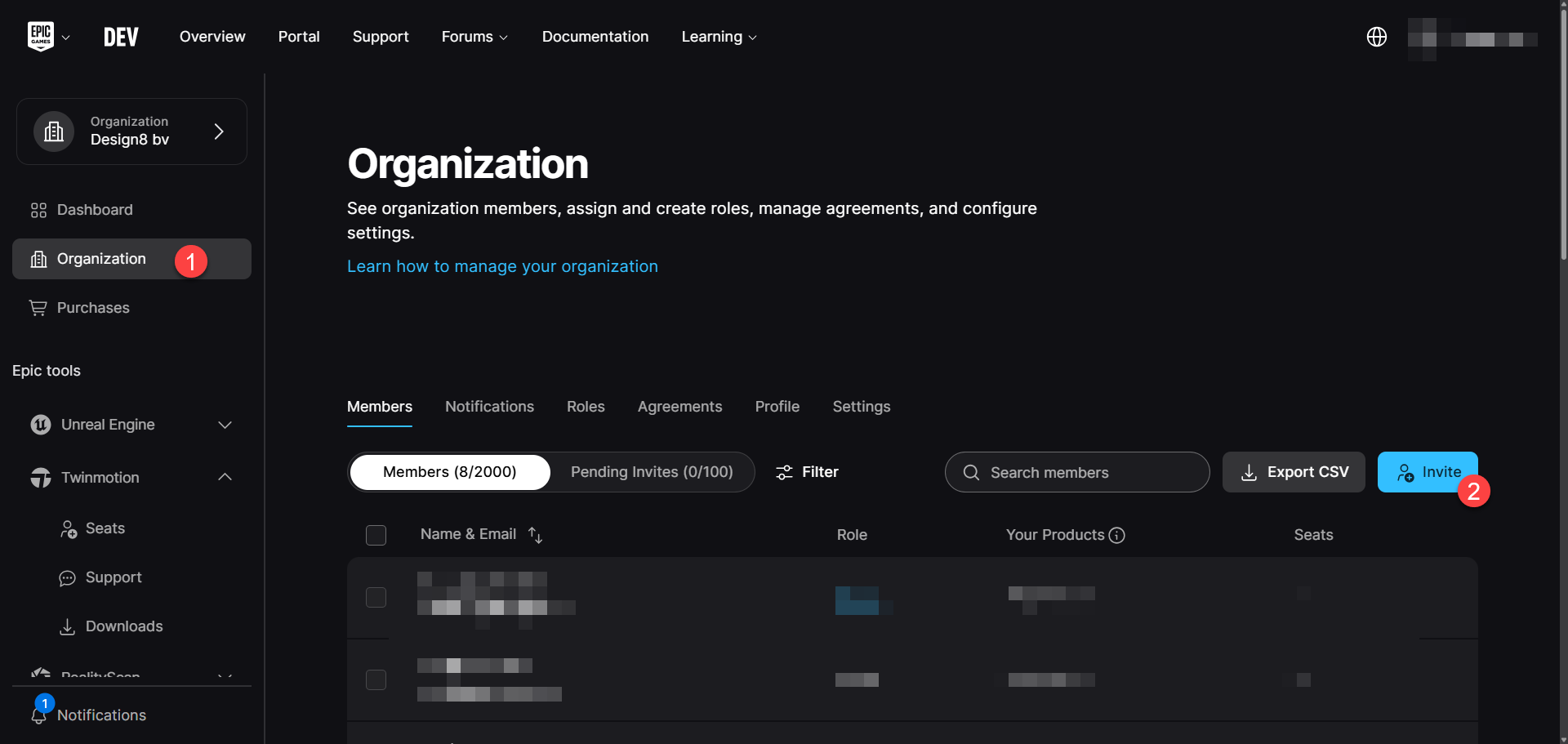Open the user account avatar menu
This screenshot has width=1568, height=744.
click(1472, 38)
